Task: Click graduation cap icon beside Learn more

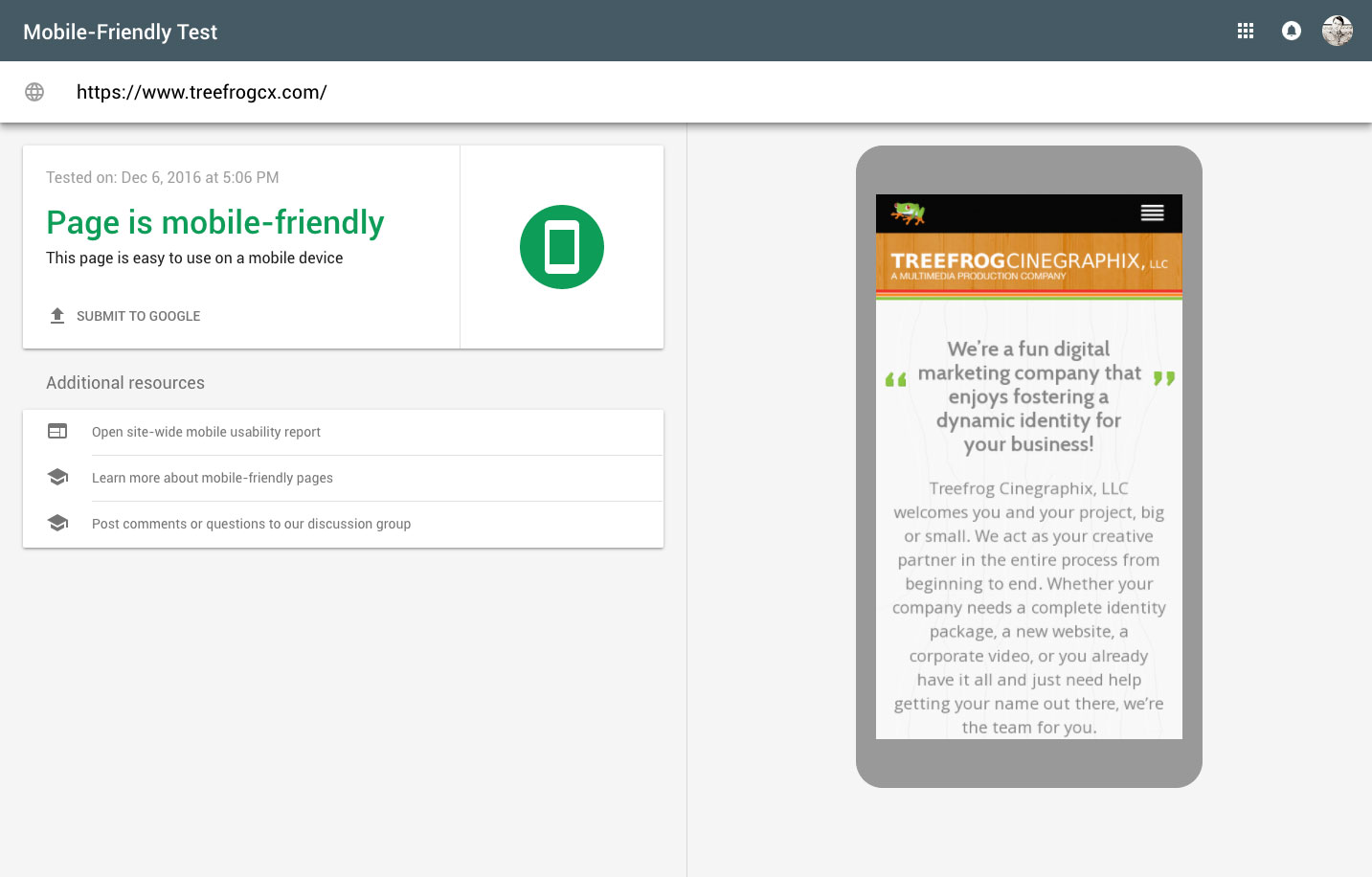Action: click(57, 477)
